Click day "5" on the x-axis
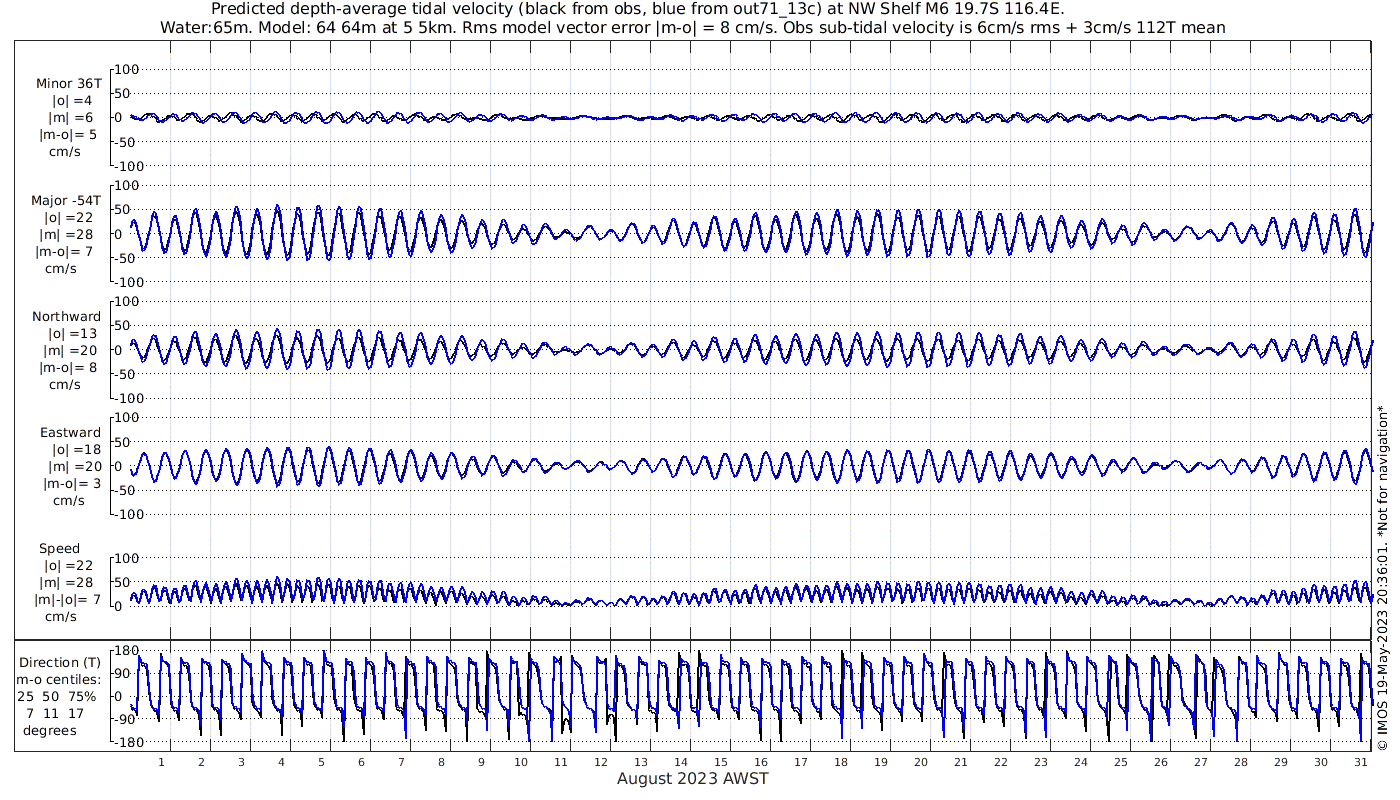Screen dimensions: 1400x800 [x=321, y=762]
